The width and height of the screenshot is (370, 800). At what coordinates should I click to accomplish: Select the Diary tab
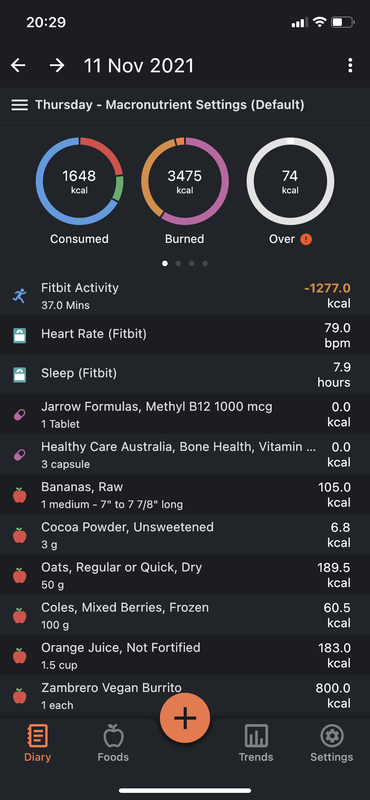point(37,743)
